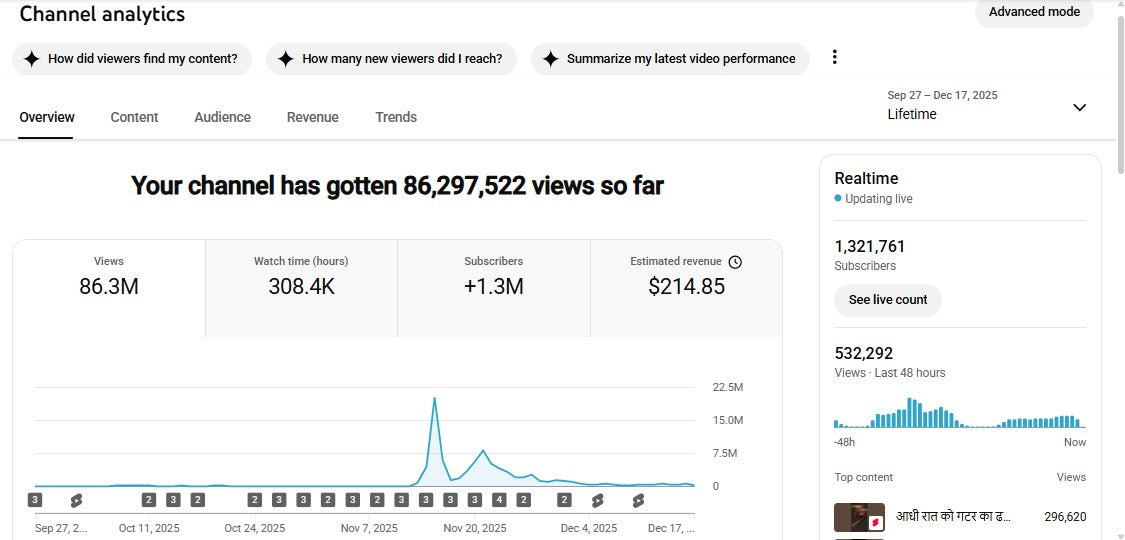Expand the Lifetime date range dropdown

[1079, 107]
